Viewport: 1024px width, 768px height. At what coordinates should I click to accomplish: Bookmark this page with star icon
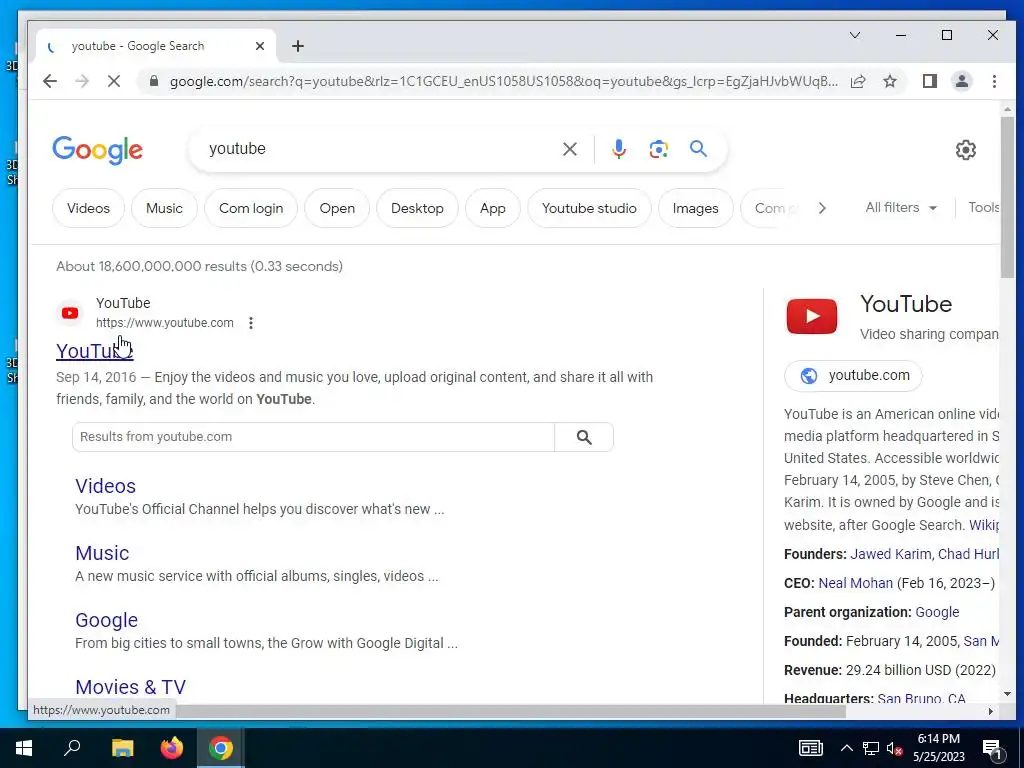coord(890,81)
